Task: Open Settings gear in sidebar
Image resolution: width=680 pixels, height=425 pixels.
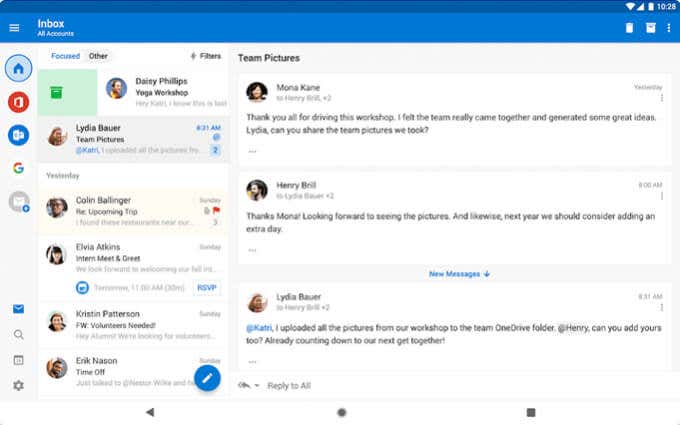Action: click(18, 385)
